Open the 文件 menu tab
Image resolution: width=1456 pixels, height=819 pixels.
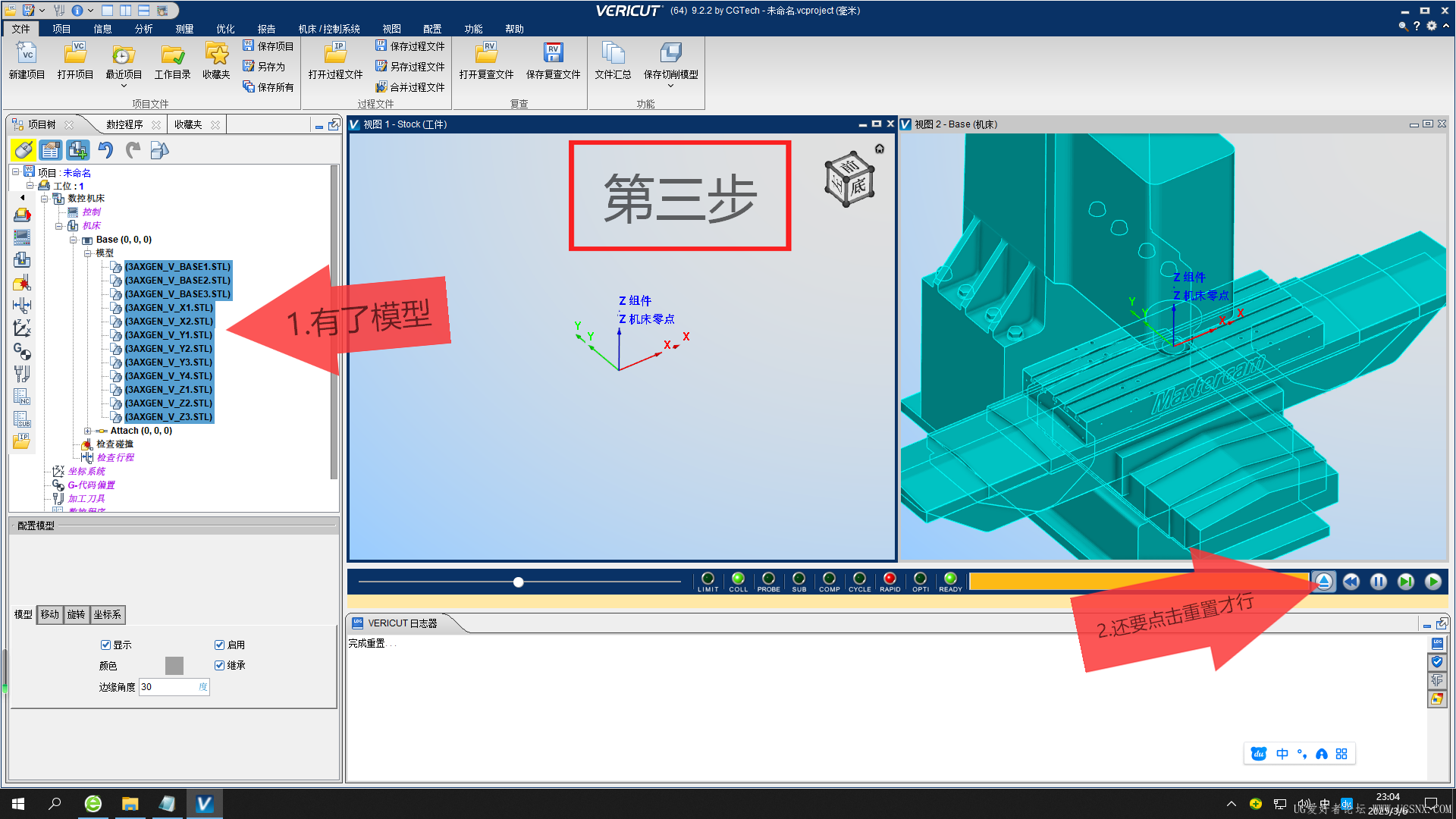(x=20, y=29)
